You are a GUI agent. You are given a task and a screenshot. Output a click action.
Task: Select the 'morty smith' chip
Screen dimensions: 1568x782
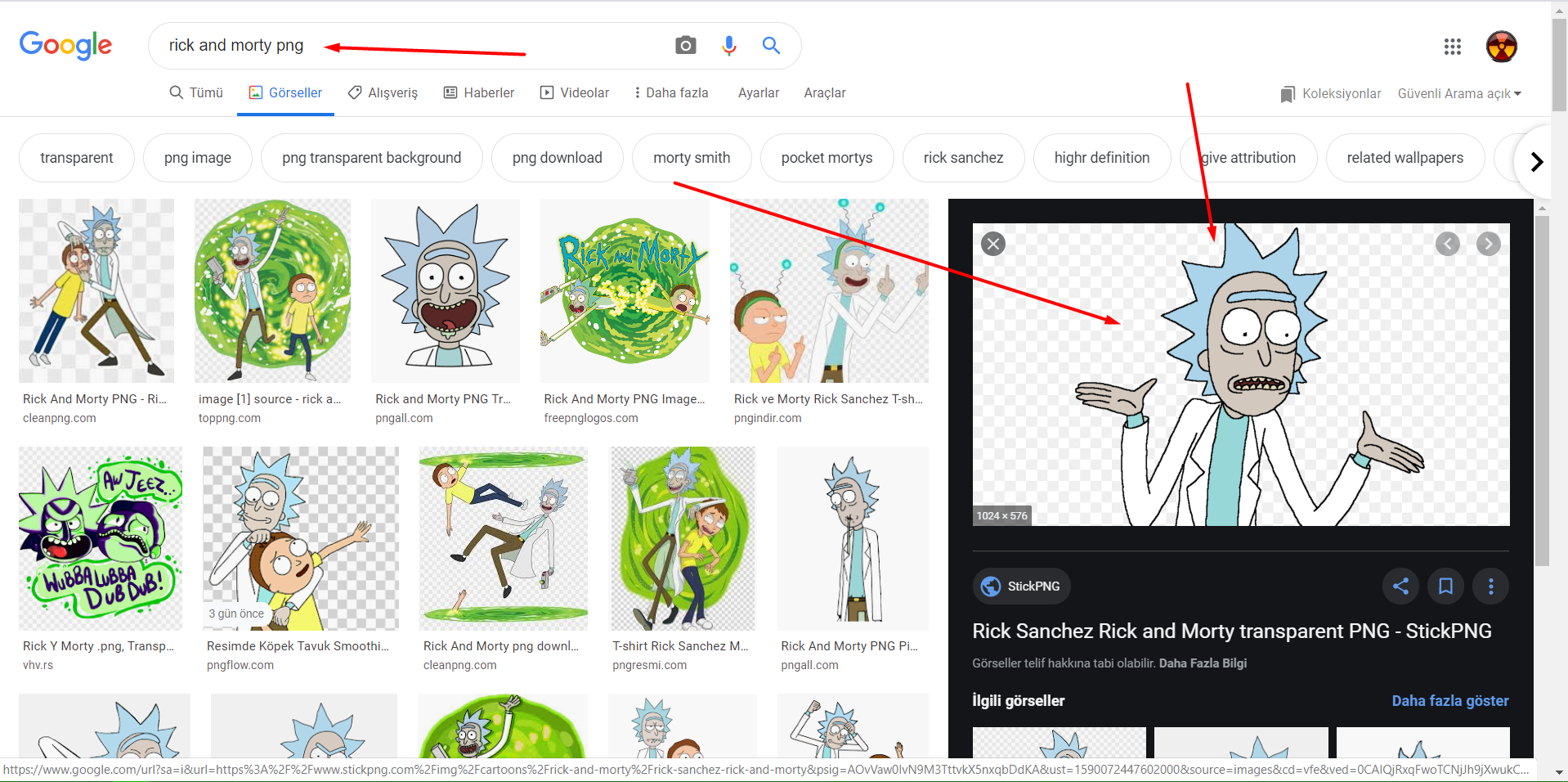(692, 158)
